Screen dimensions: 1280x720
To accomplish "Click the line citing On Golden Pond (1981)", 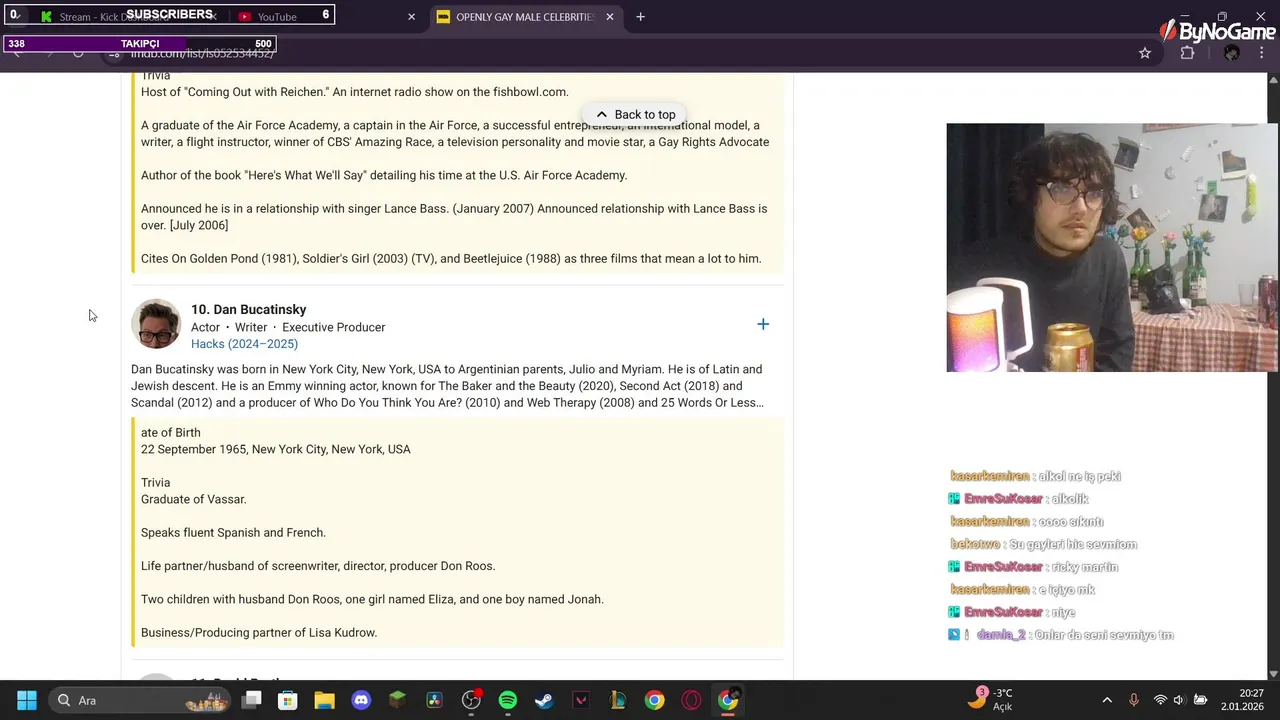I will click(x=451, y=259).
